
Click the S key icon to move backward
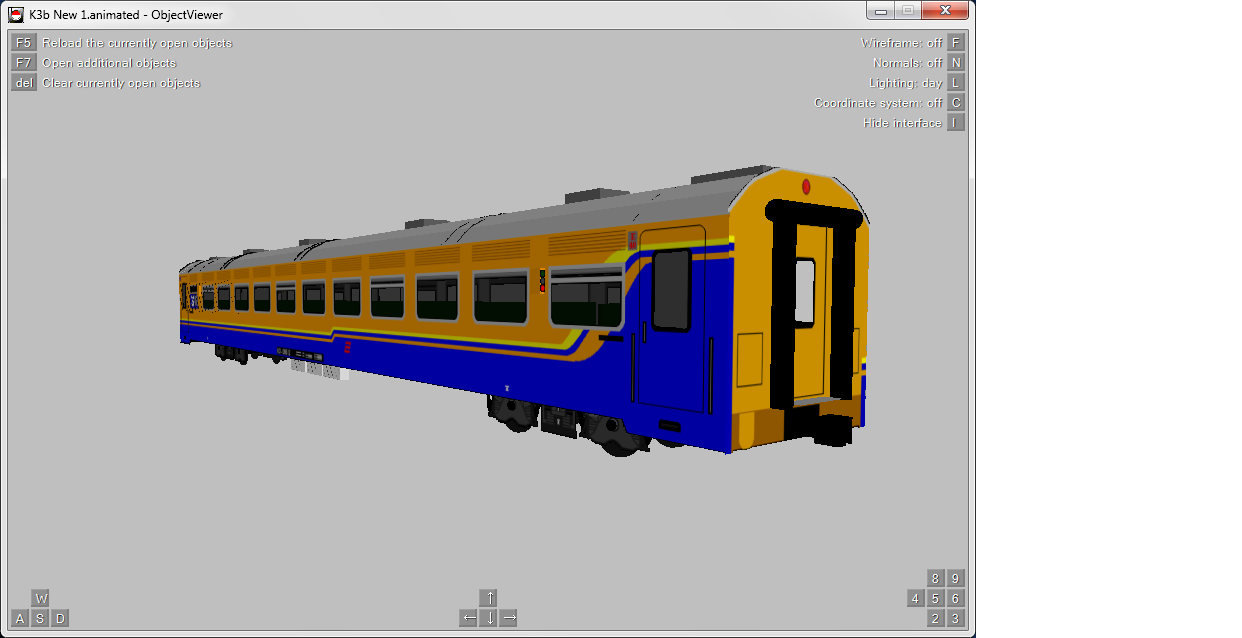pyautogui.click(x=40, y=617)
